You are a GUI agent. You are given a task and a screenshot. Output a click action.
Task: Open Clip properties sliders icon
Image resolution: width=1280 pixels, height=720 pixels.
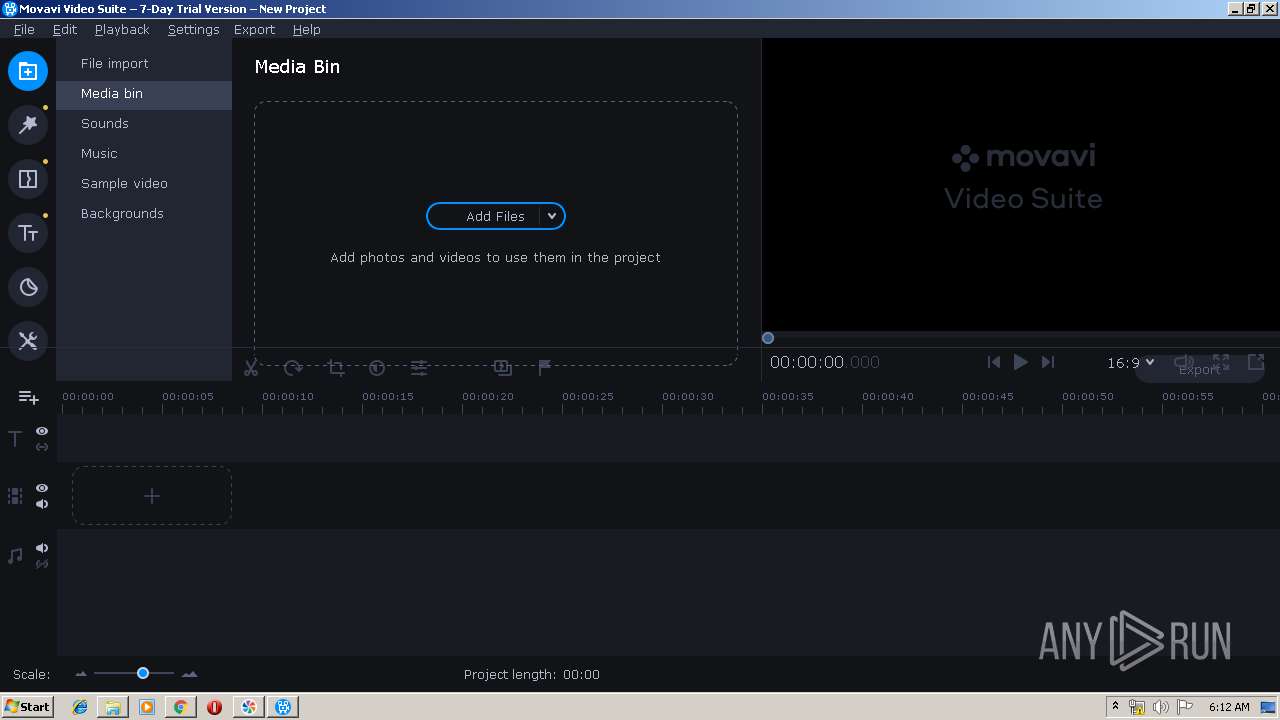[419, 368]
